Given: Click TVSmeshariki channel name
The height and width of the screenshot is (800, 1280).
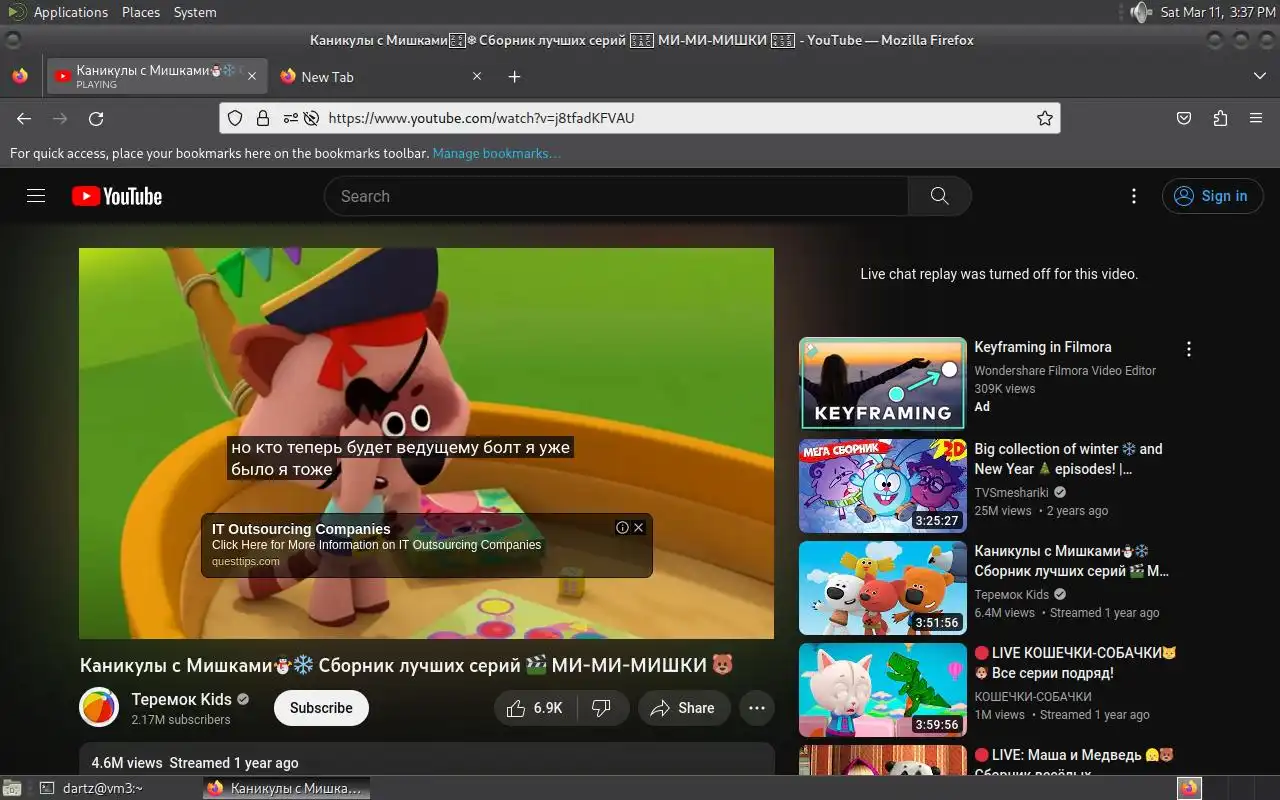Looking at the screenshot, I should [1012, 492].
